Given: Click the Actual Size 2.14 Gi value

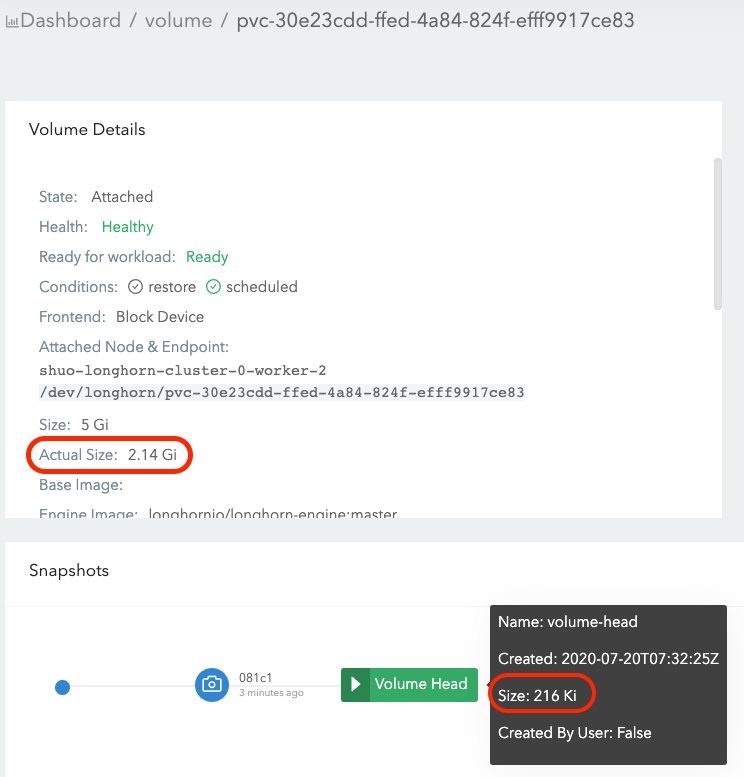Looking at the screenshot, I should (x=152, y=455).
